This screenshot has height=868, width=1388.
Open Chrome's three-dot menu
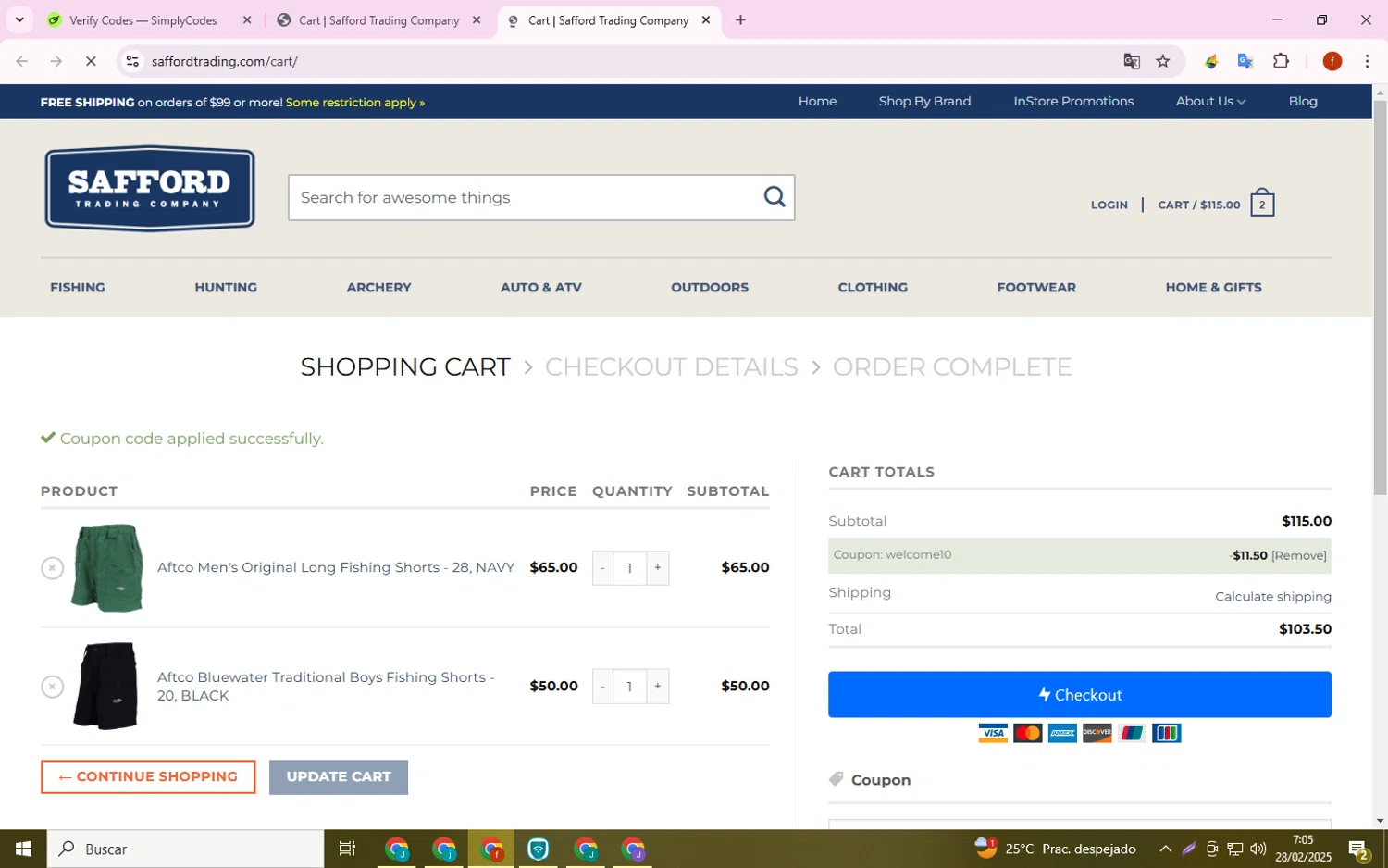tap(1367, 61)
